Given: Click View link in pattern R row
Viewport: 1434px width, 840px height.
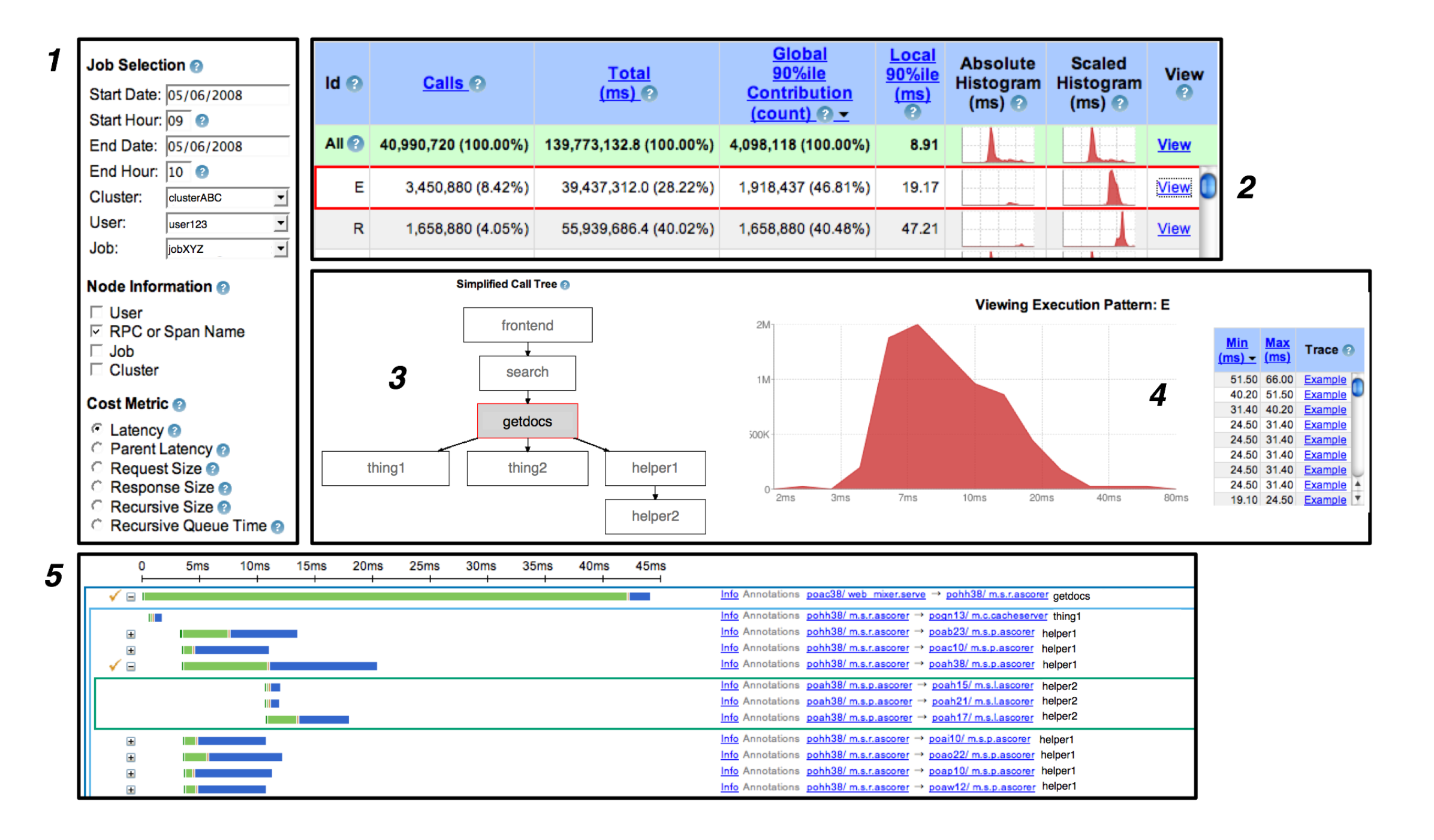Looking at the screenshot, I should click(1173, 229).
